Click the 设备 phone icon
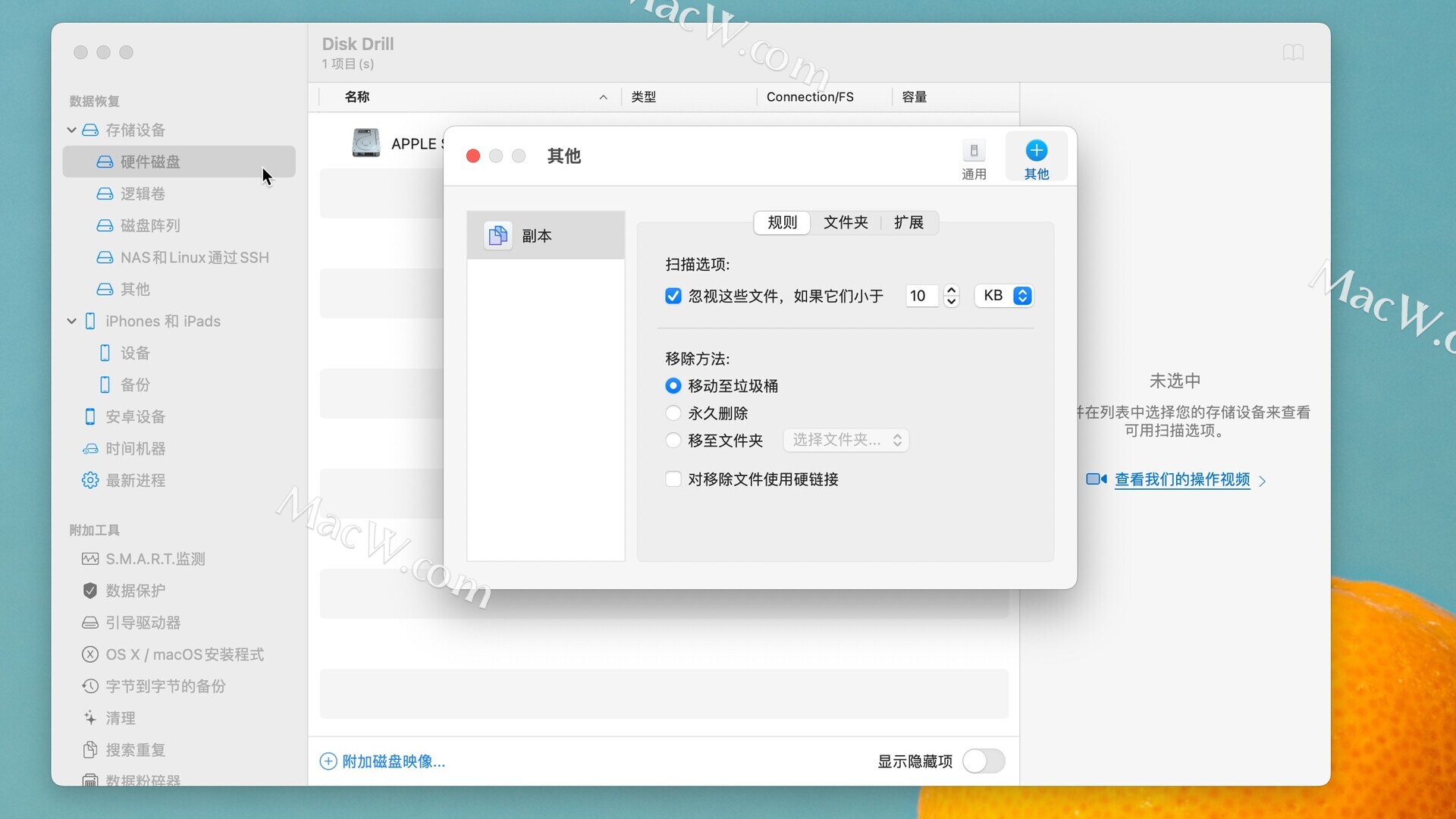 105,353
